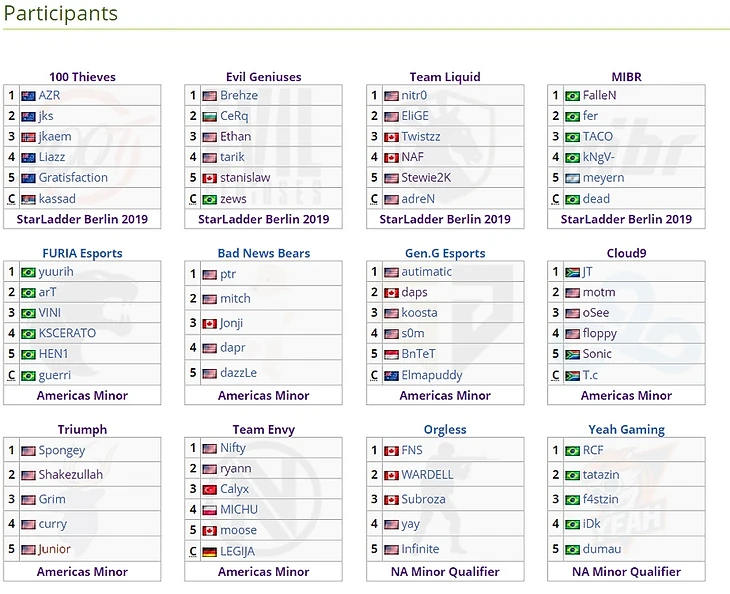
Task: Open coach Elmapuddy's profile link
Action: [x=432, y=375]
